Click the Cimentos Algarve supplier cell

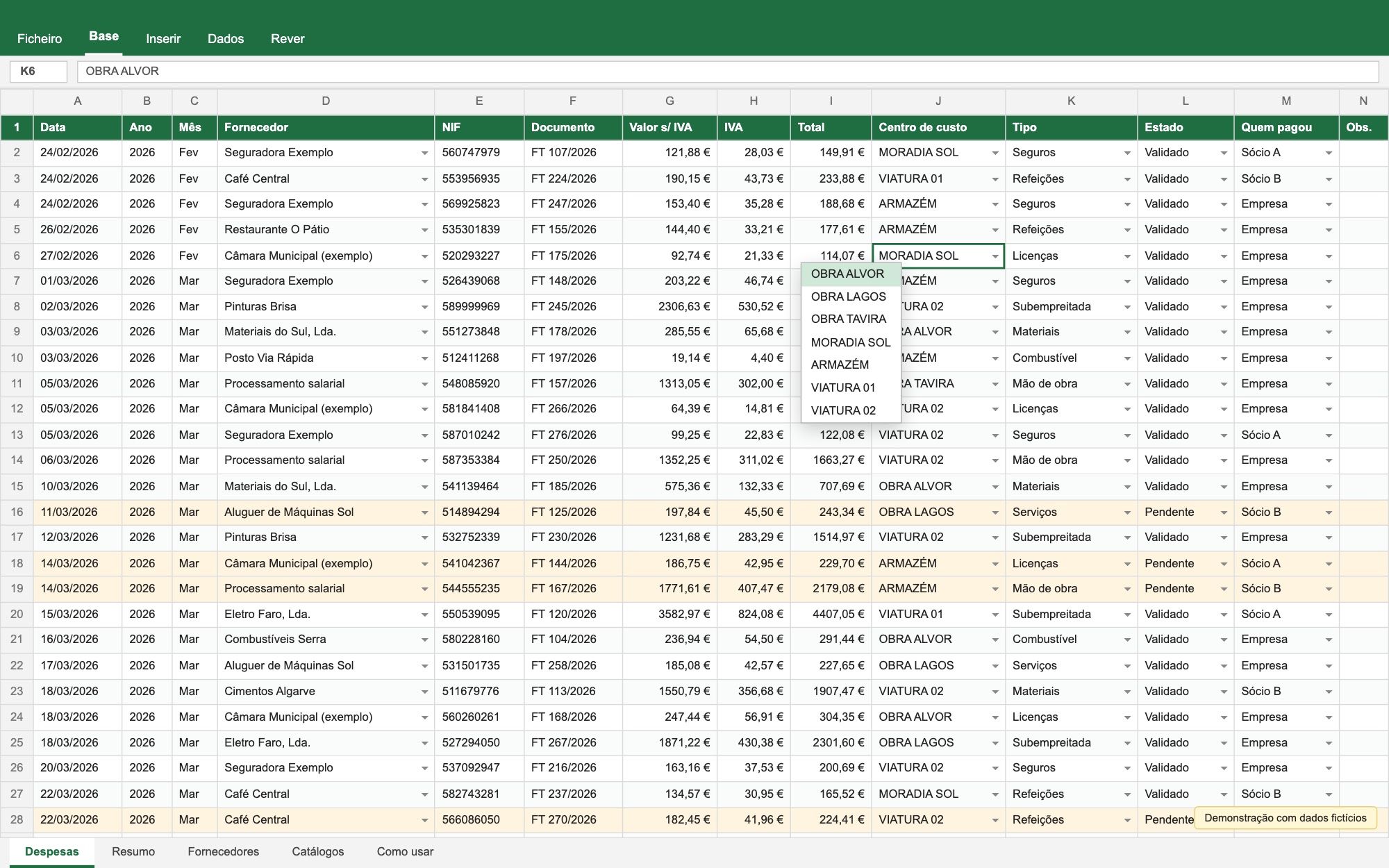[326, 692]
